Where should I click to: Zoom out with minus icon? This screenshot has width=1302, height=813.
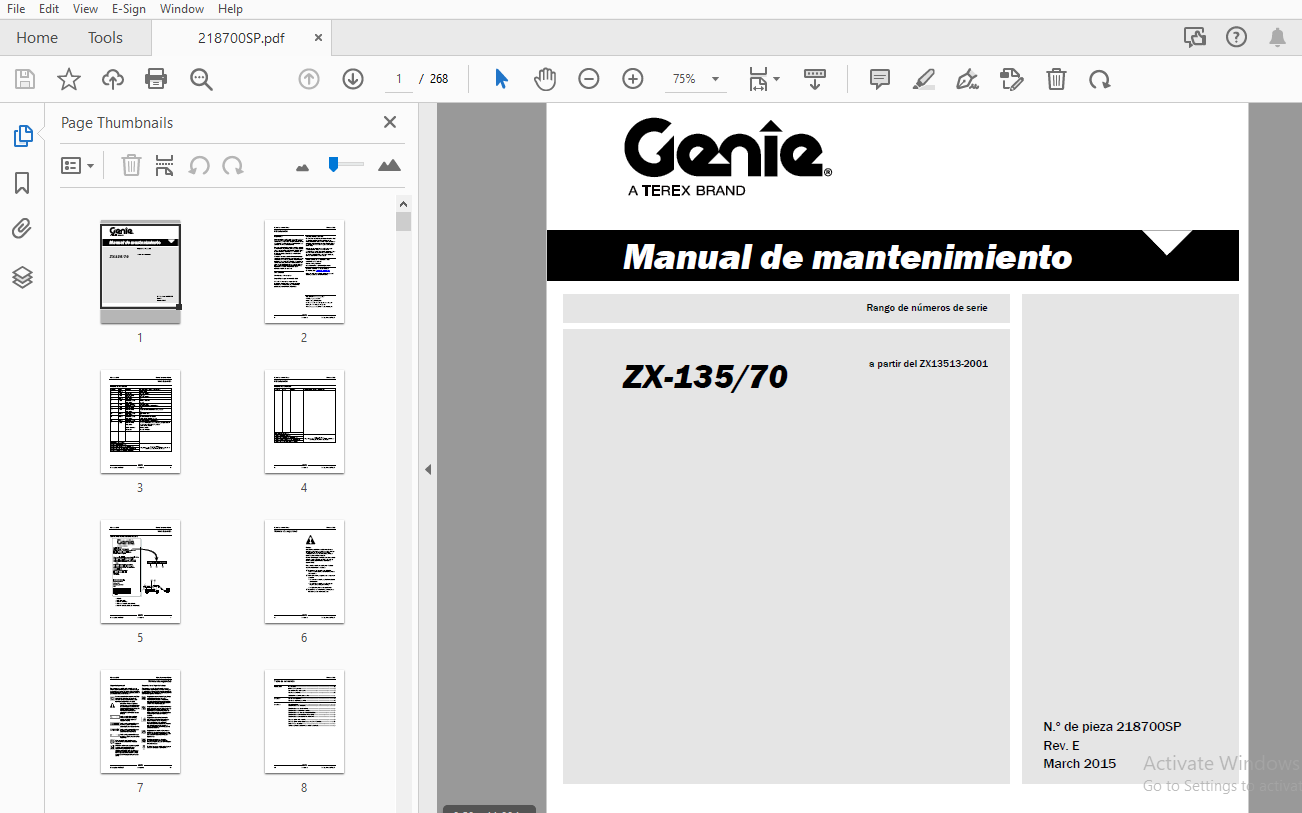pyautogui.click(x=589, y=79)
